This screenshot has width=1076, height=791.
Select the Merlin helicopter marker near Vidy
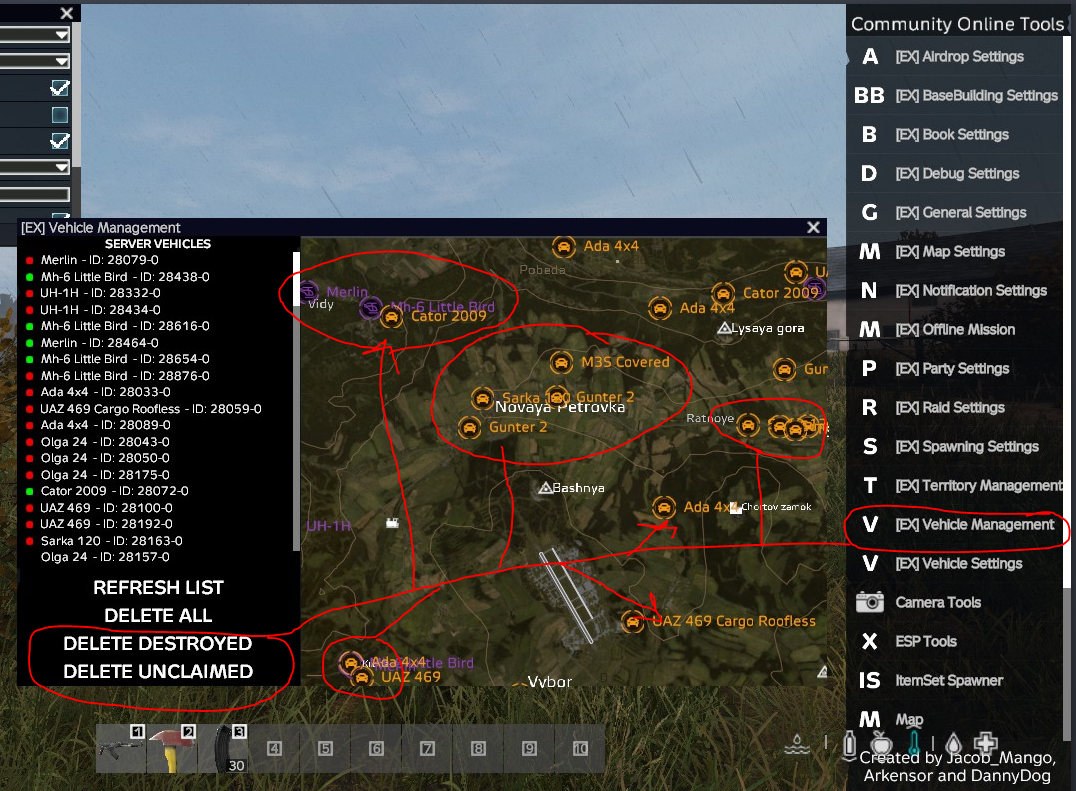pos(308,292)
